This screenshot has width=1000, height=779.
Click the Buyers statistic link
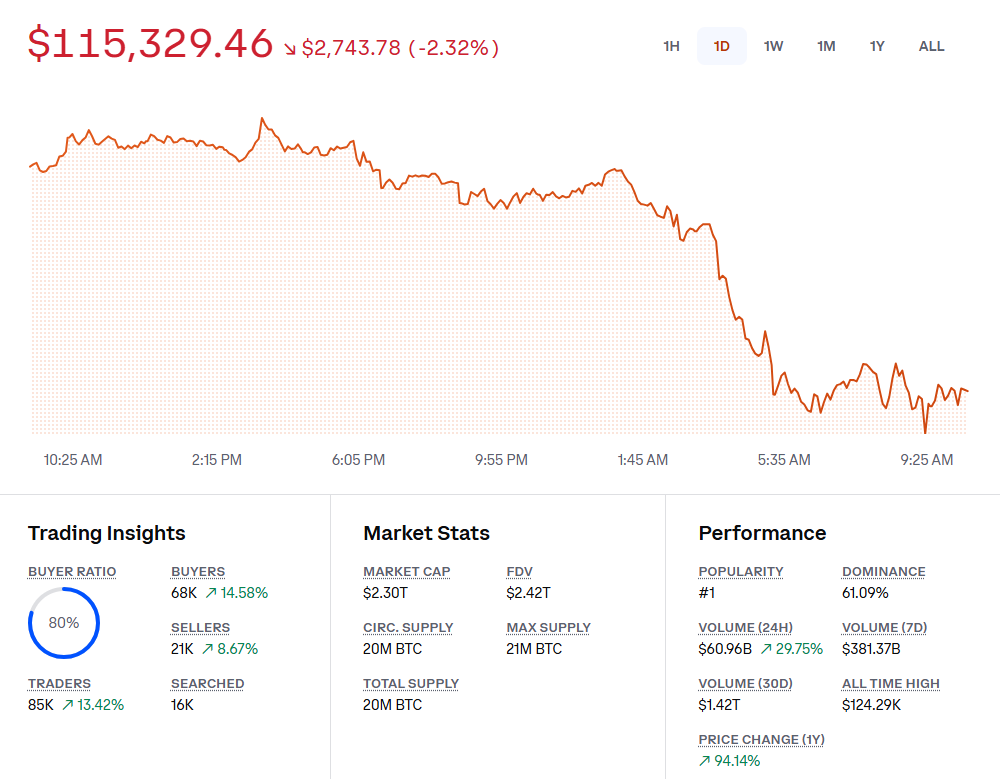[197, 571]
